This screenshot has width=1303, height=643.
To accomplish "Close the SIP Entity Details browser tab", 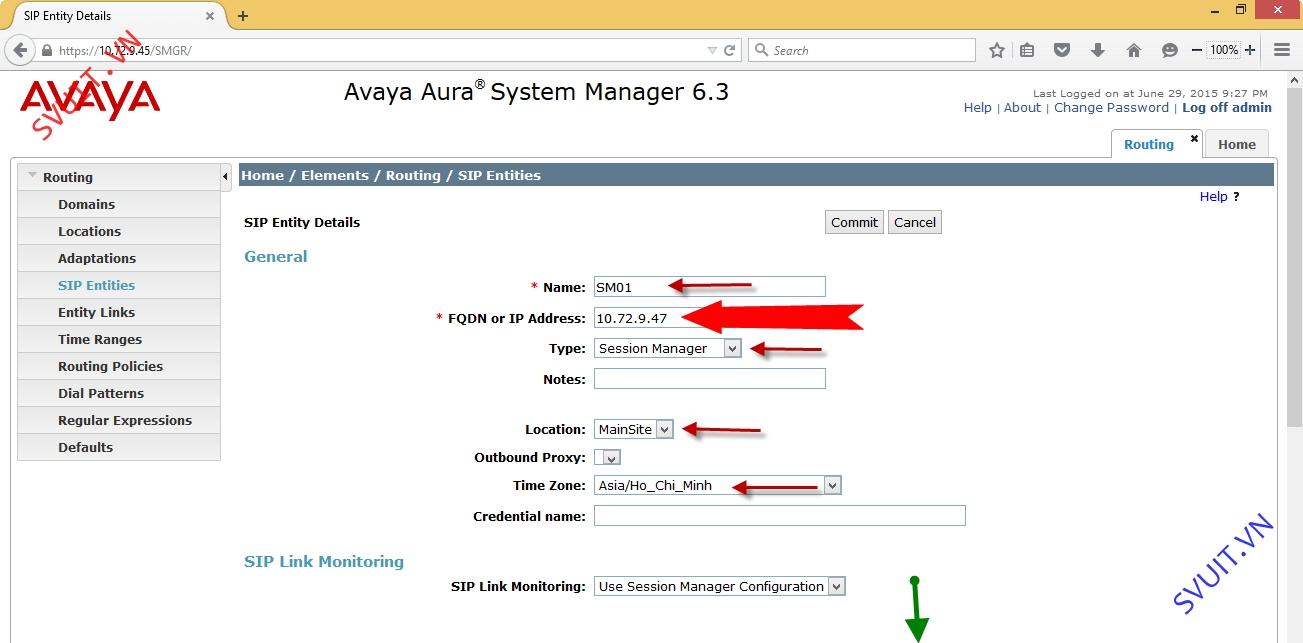I will 210,16.
